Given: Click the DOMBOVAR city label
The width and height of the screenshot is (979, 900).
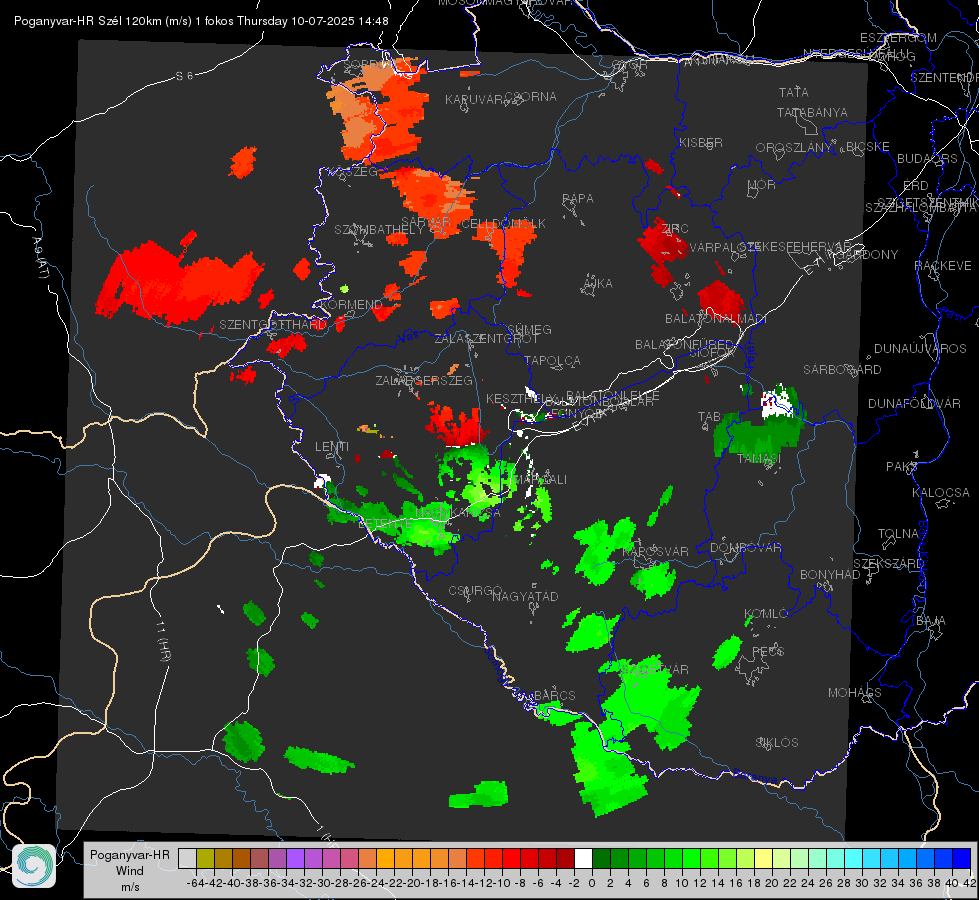Looking at the screenshot, I should click(745, 548).
